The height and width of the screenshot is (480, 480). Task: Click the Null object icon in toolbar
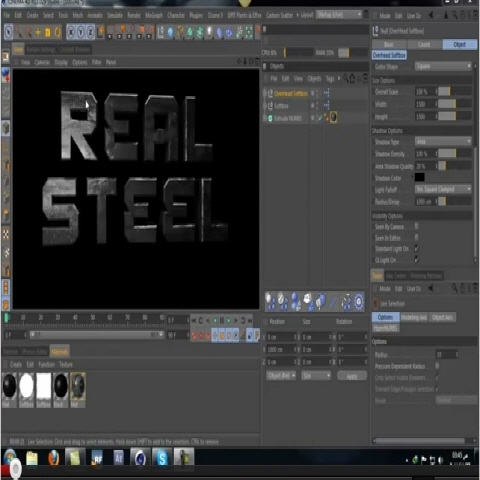point(161,32)
